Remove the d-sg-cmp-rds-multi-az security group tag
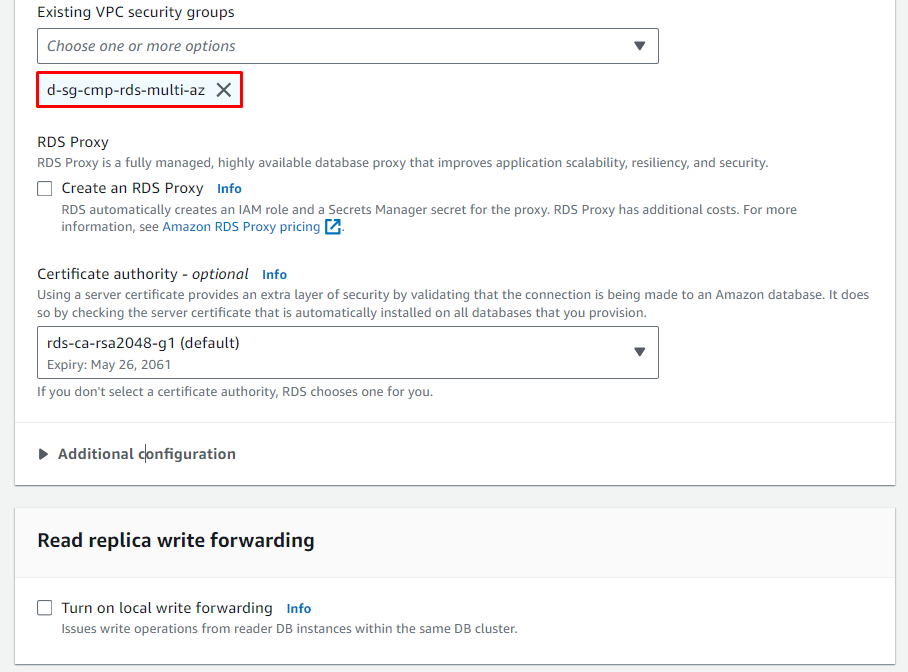Viewport: 908px width, 672px height. coord(224,90)
